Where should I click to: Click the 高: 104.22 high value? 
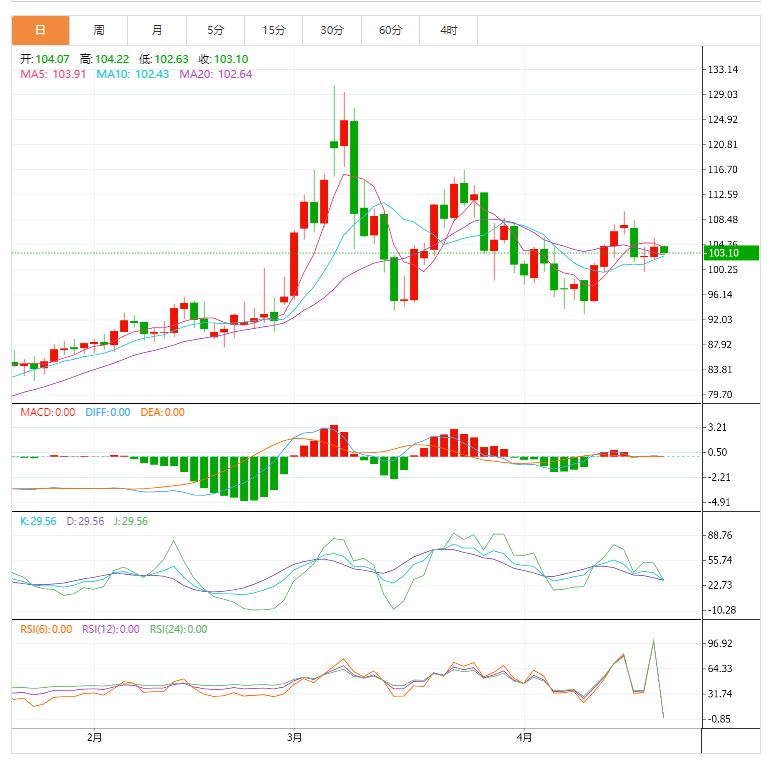104,59
